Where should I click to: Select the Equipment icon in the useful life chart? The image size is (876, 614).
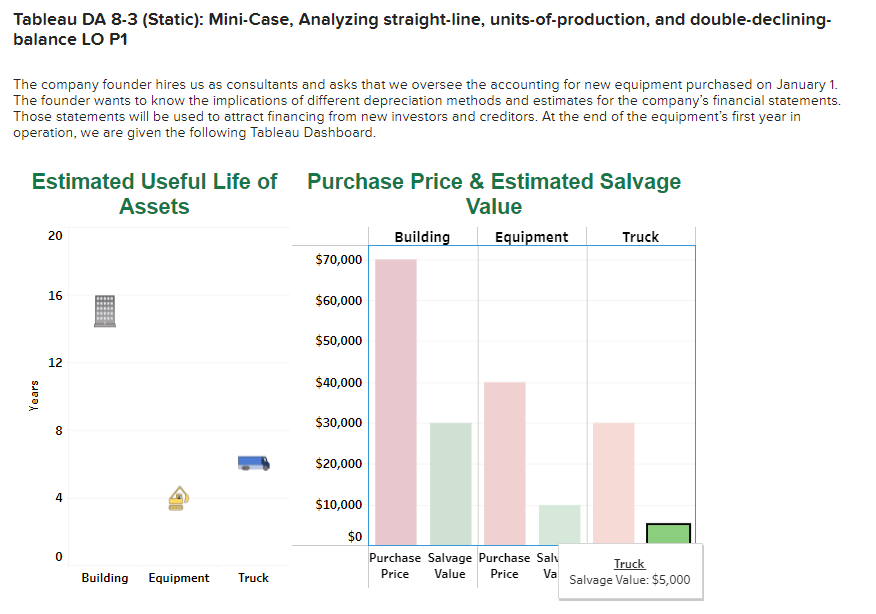178,498
